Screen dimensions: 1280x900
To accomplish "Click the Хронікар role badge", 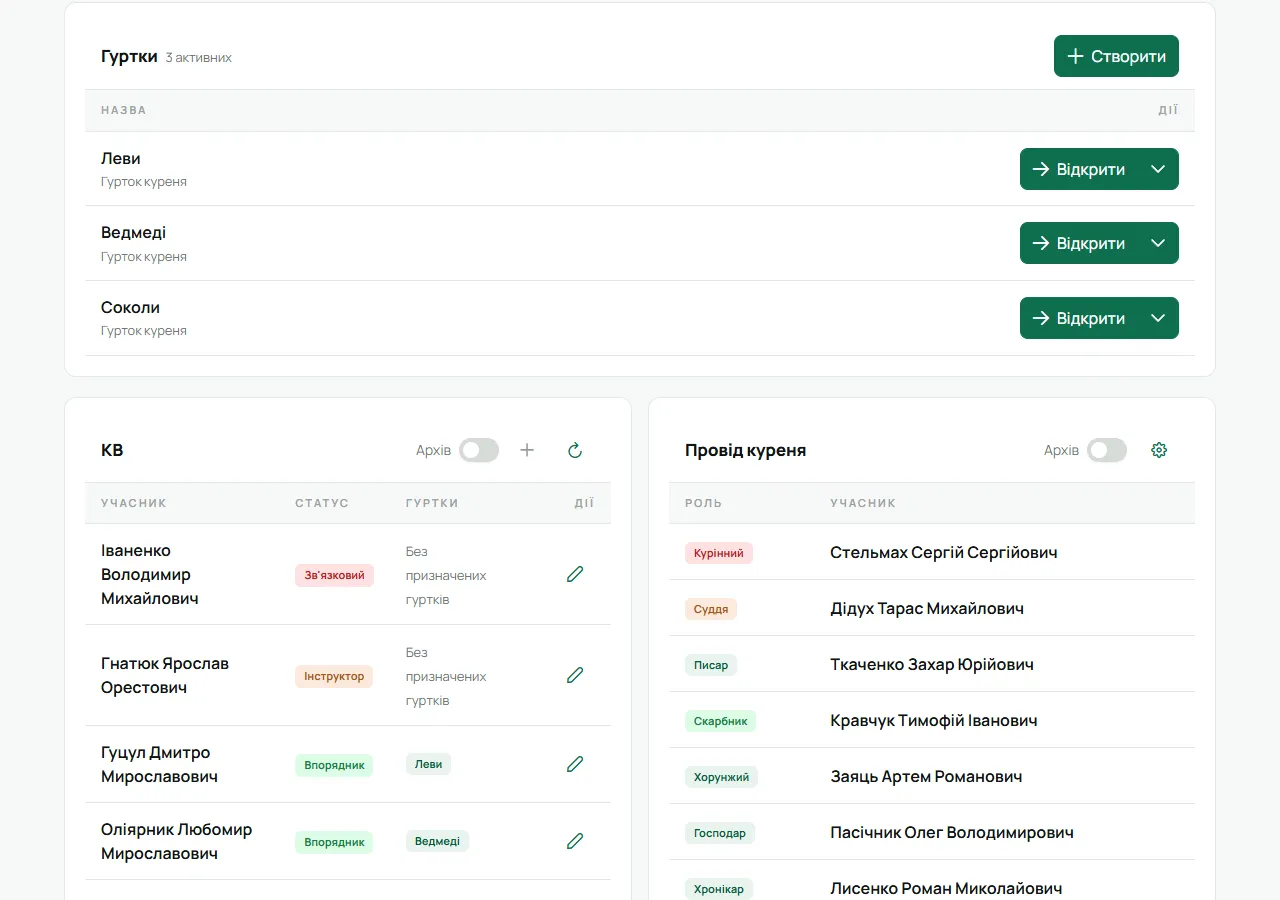I will (x=719, y=889).
